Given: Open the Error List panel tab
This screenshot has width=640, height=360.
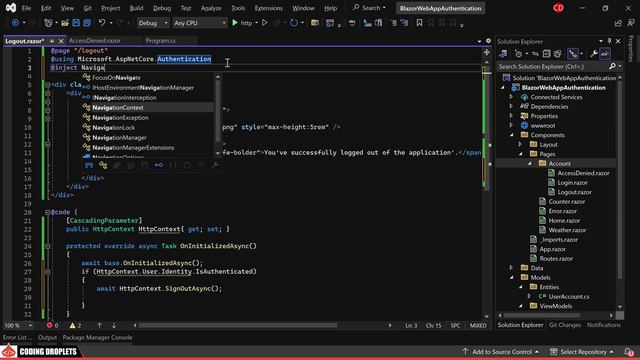Looking at the screenshot, I should (x=17, y=338).
